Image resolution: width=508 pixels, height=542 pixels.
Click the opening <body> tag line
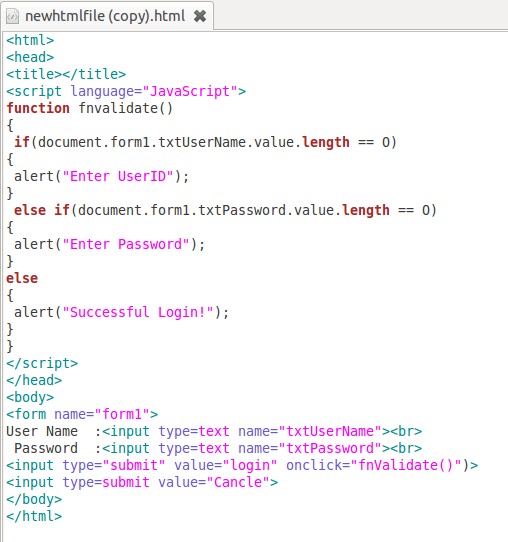click(x=30, y=398)
